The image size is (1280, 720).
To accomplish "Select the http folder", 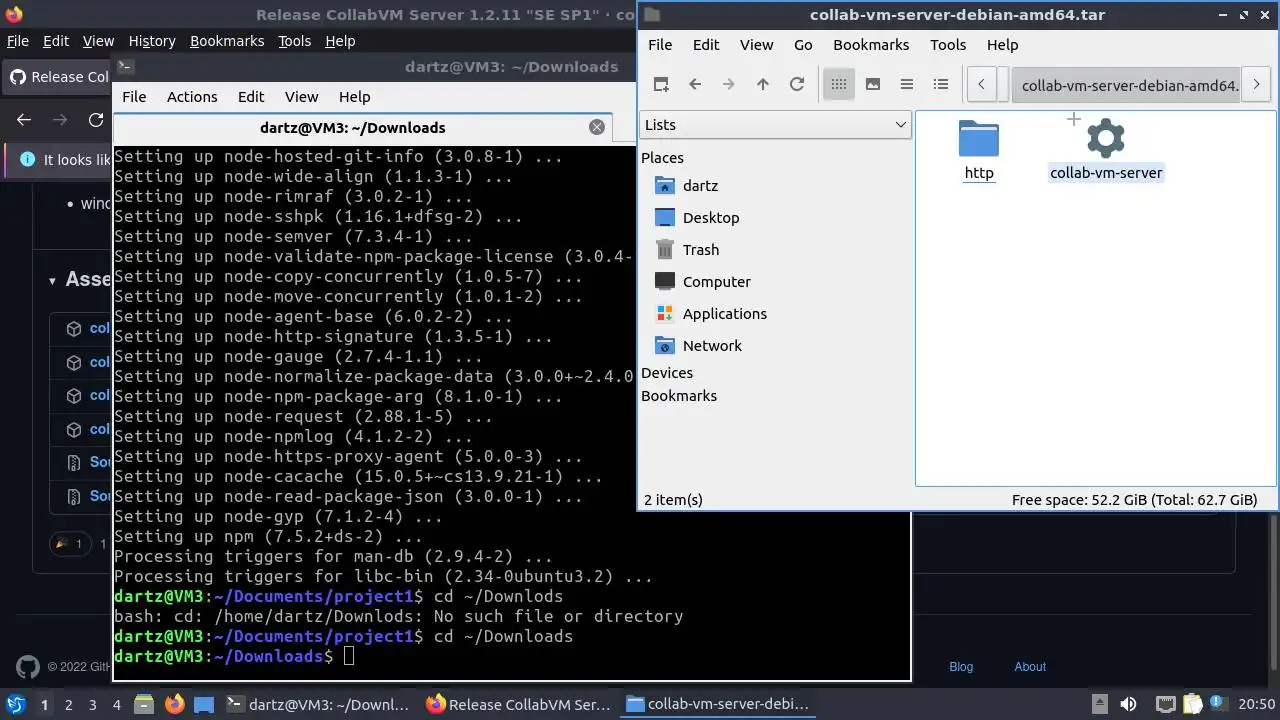I will 979,151.
